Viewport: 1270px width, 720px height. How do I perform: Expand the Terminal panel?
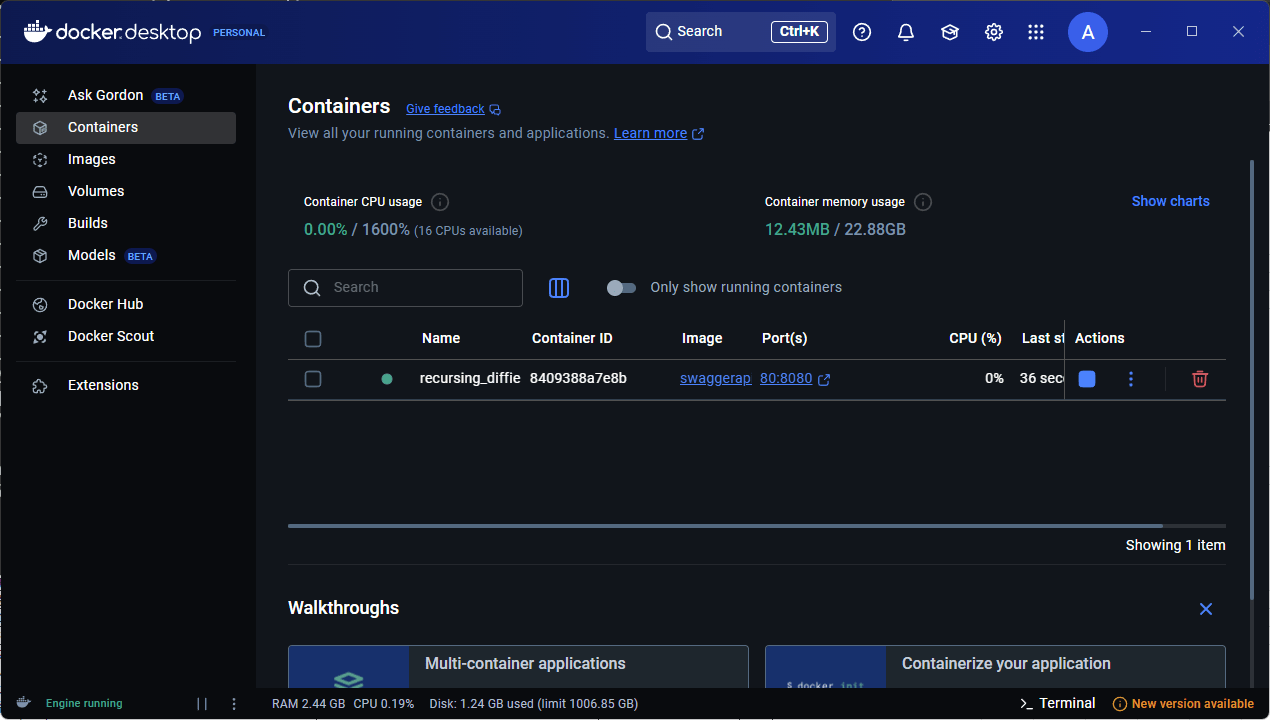[1057, 703]
